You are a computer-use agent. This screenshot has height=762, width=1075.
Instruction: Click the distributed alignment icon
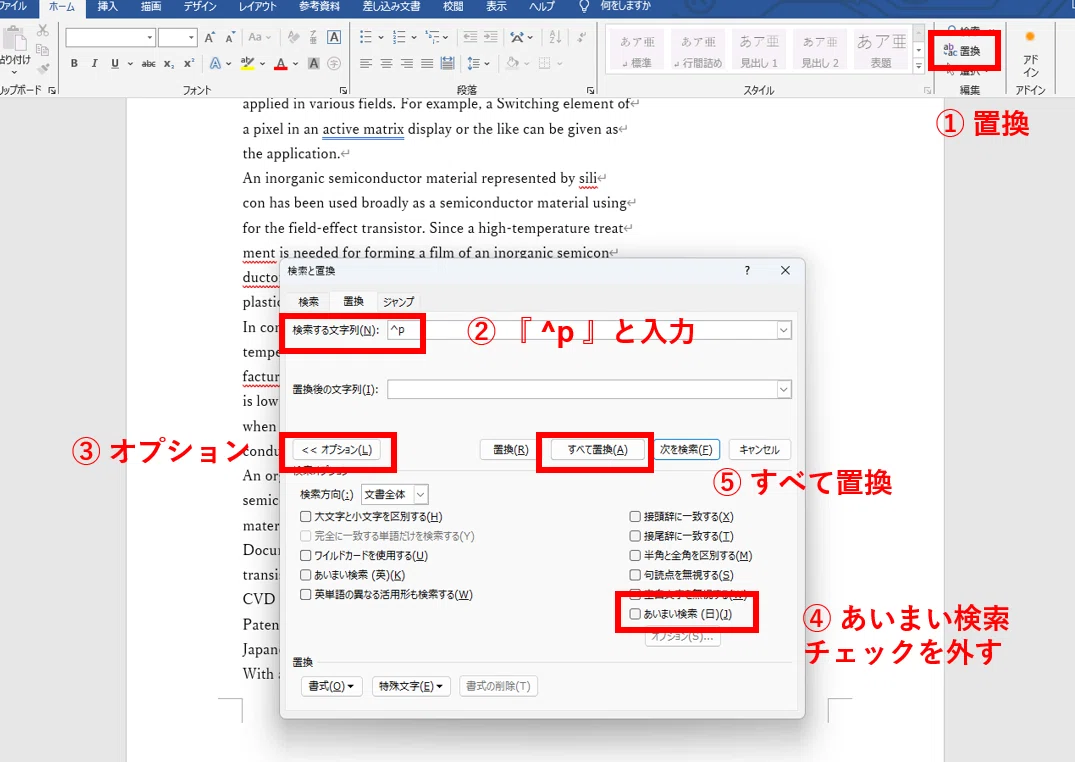[447, 63]
